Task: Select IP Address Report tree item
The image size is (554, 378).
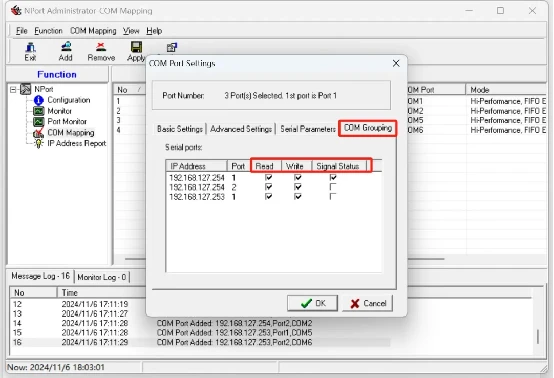Action: [77, 143]
